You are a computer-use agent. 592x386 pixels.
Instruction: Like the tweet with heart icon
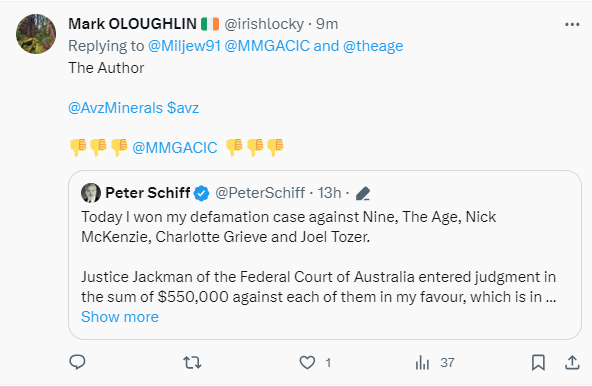coord(307,363)
